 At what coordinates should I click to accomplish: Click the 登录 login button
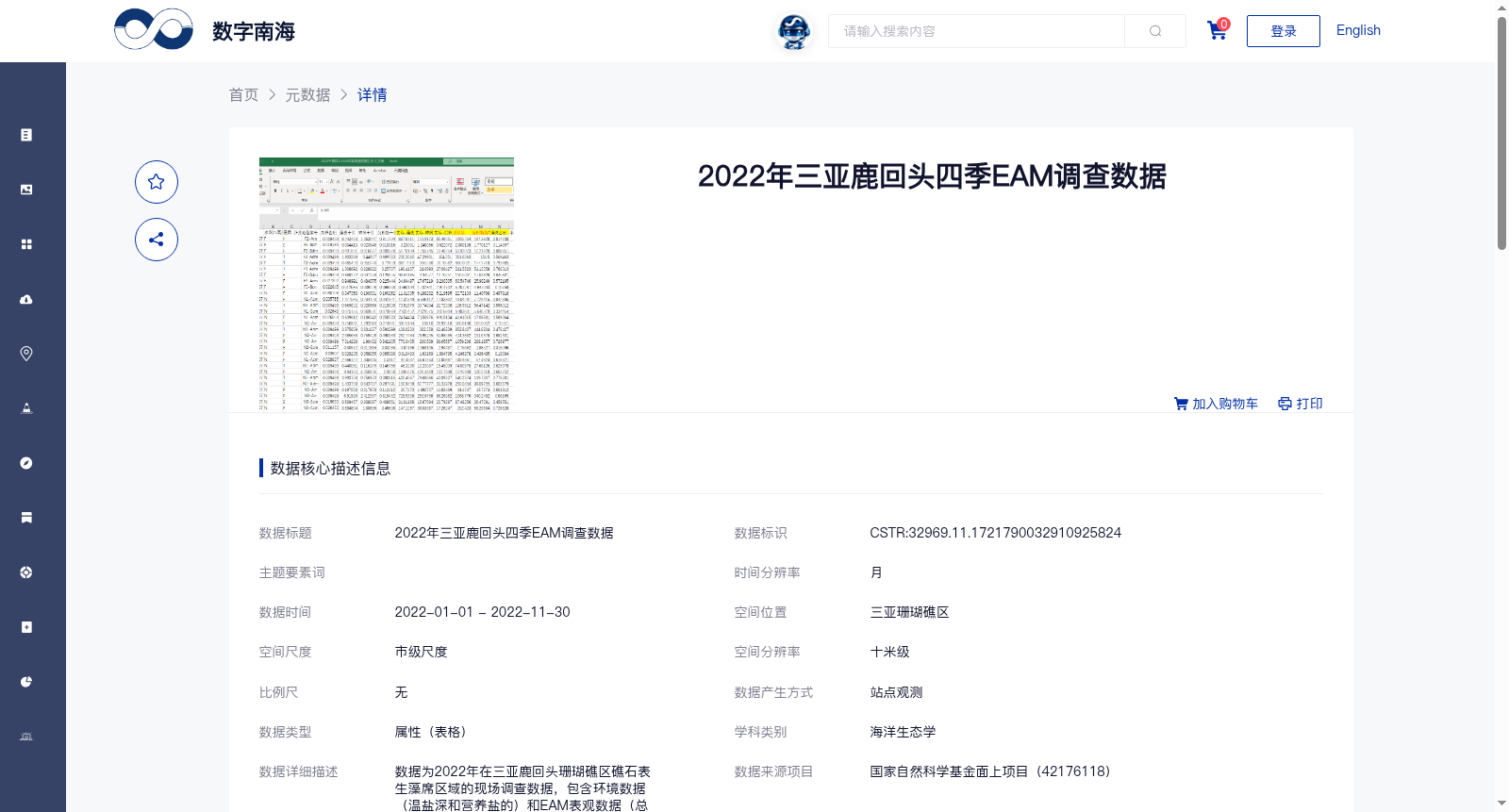1284,31
